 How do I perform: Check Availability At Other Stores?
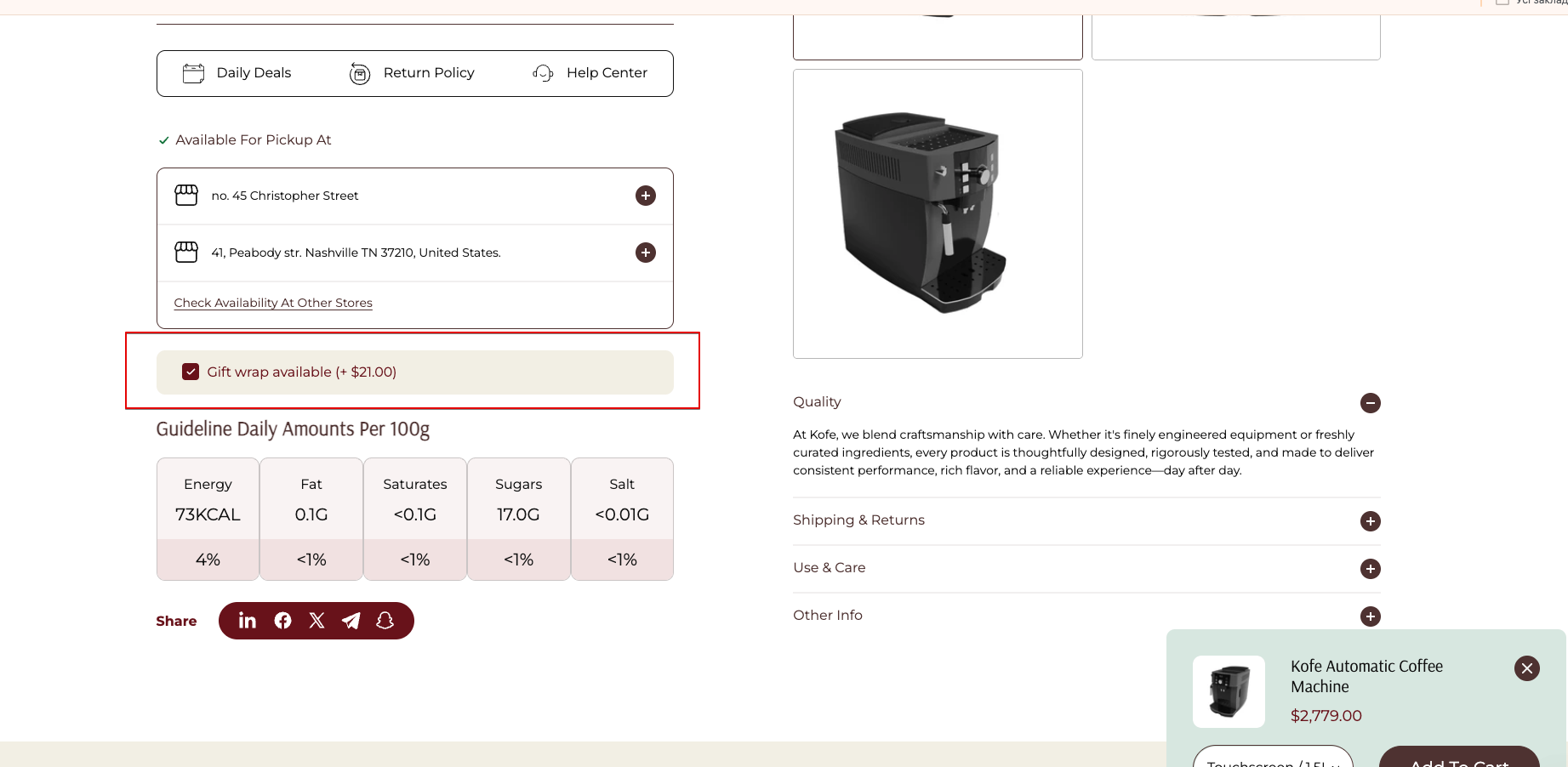[273, 303]
